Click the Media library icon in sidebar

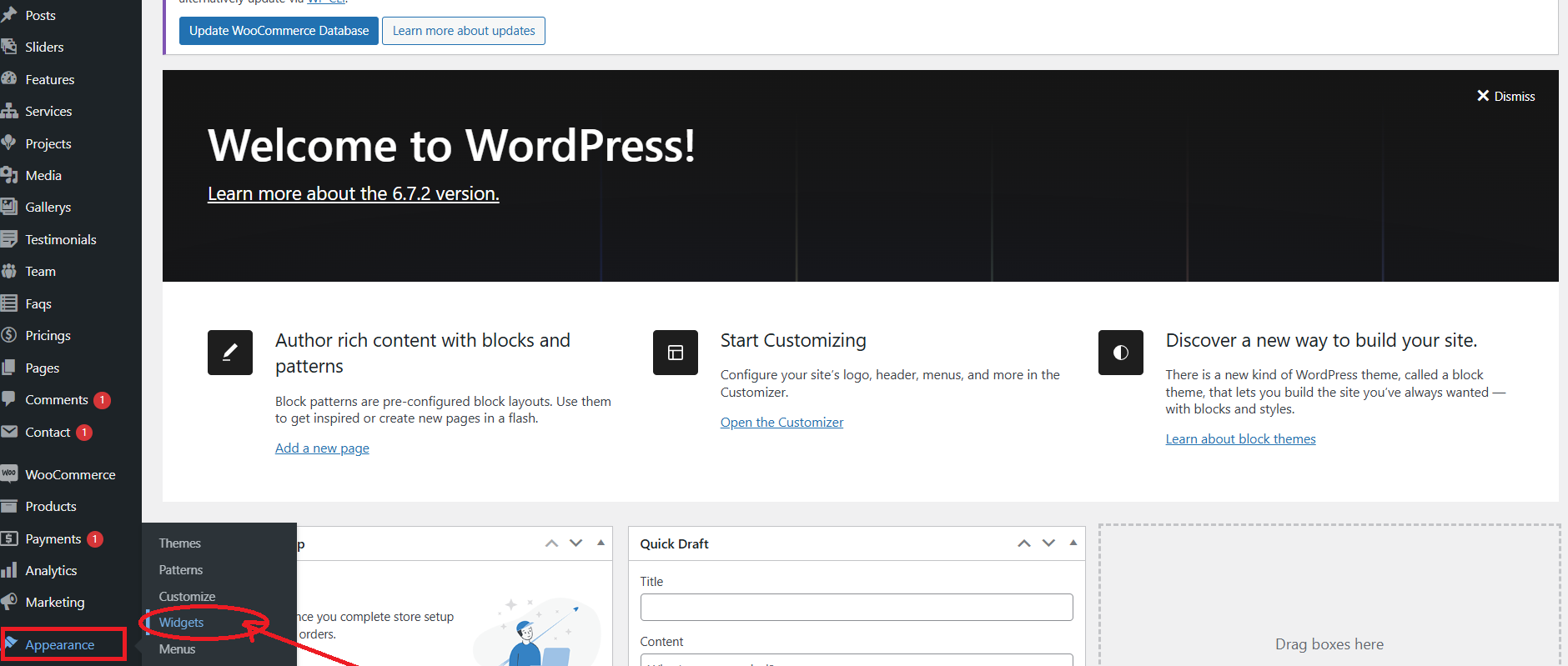tap(9, 175)
